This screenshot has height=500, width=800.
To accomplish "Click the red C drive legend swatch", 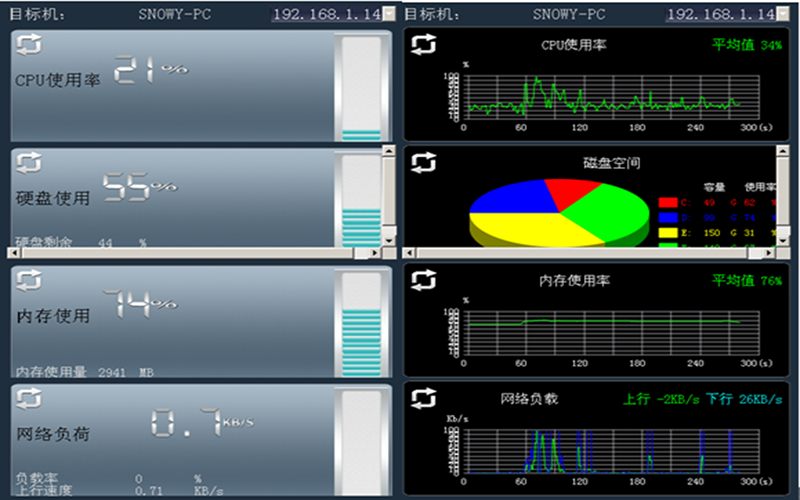I will (x=667, y=202).
